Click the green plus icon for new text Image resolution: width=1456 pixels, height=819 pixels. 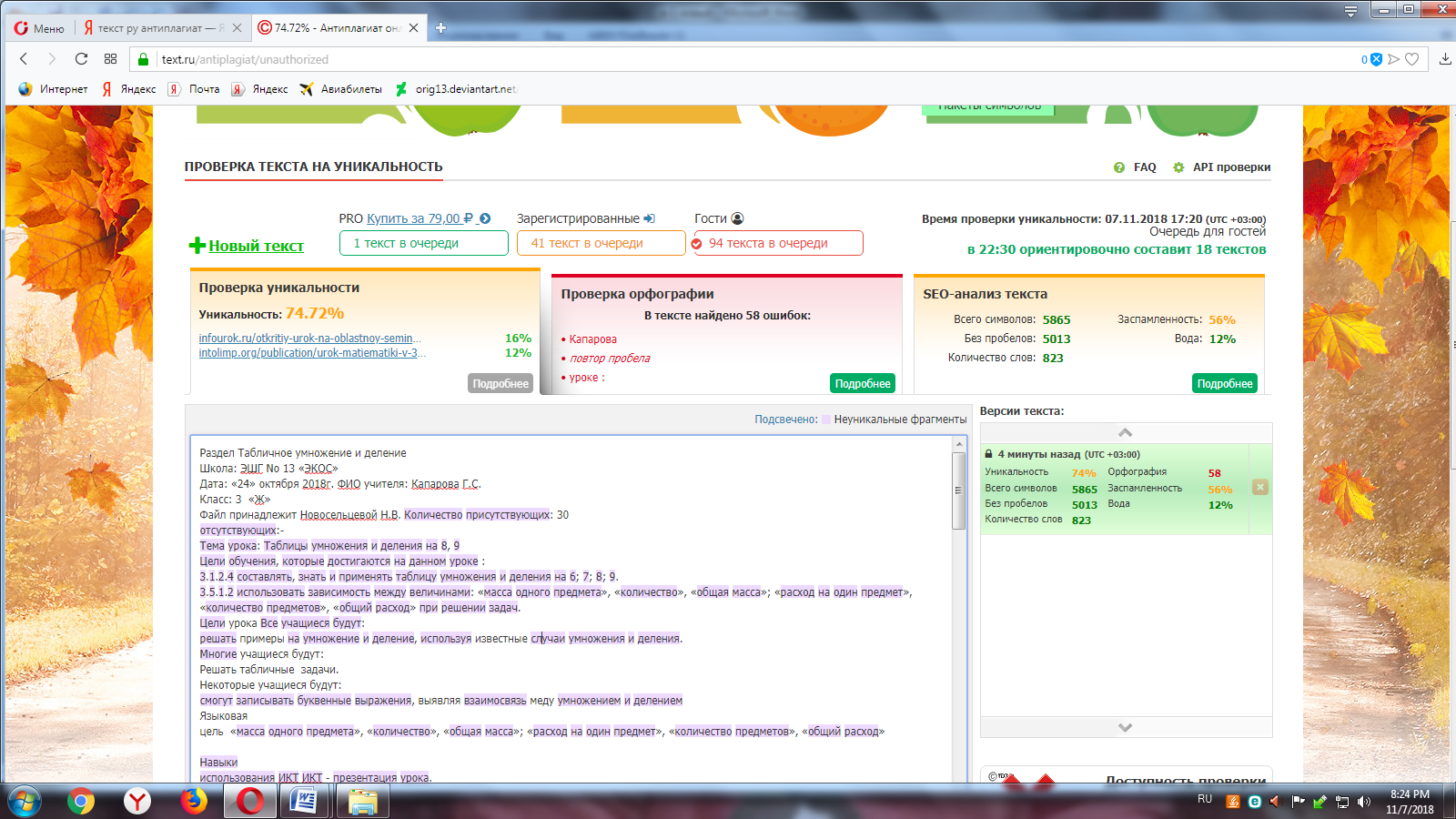pos(197,246)
